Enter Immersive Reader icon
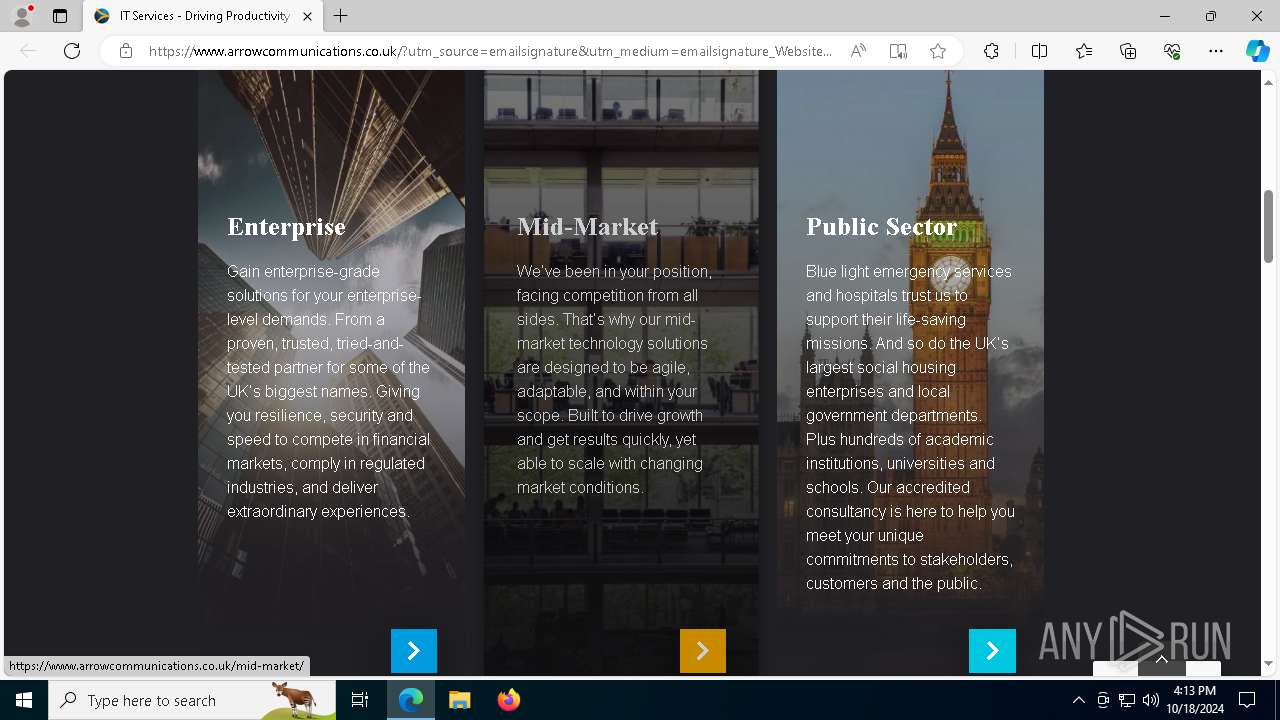 pyautogui.click(x=898, y=51)
